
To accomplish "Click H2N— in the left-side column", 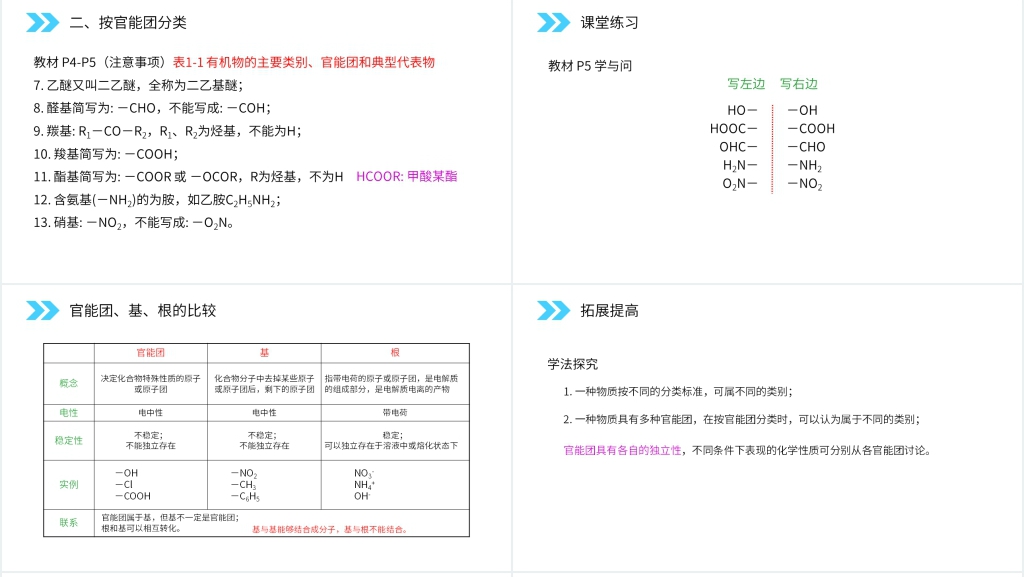I will [740, 166].
